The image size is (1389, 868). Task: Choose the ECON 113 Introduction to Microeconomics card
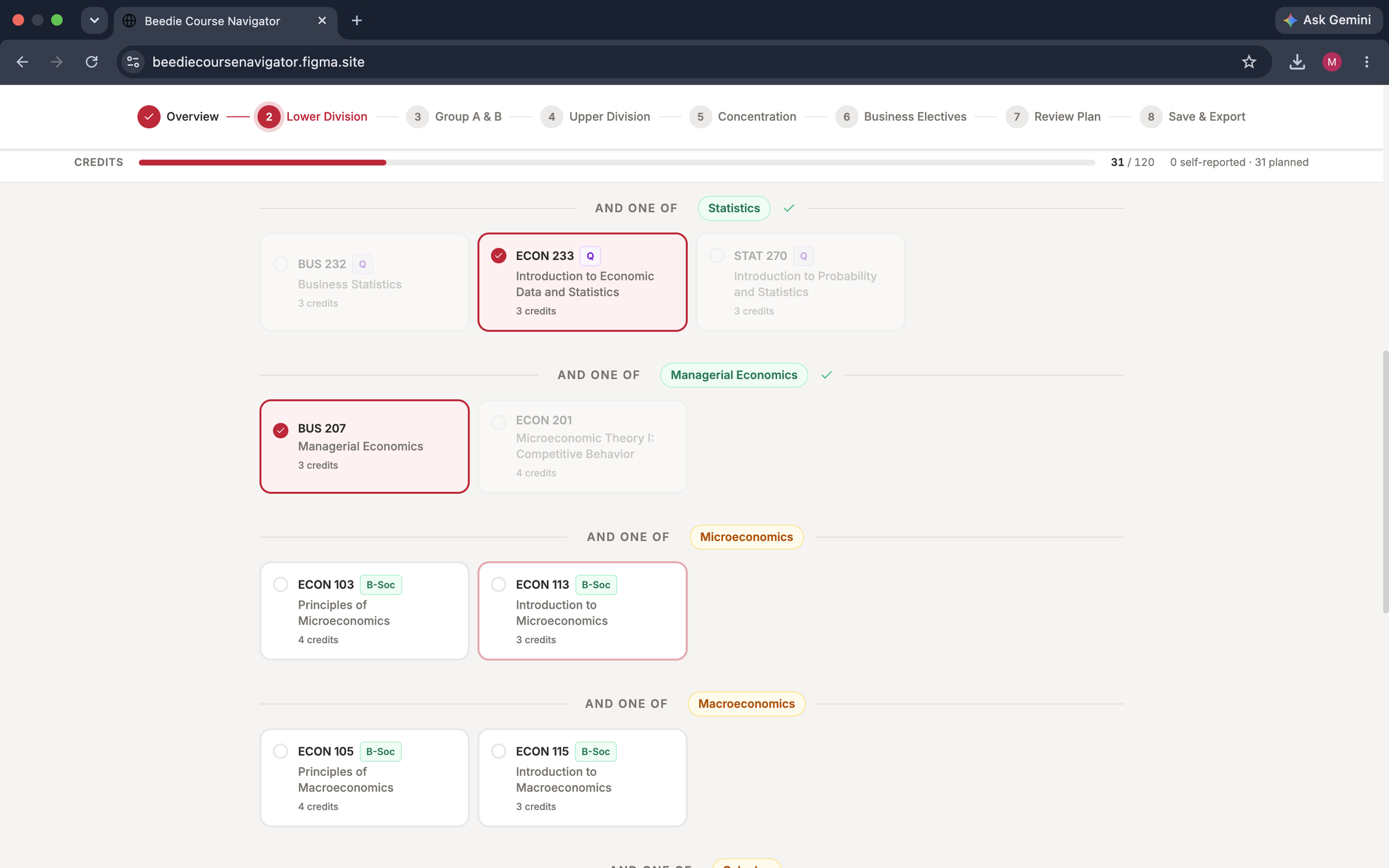[x=582, y=611]
